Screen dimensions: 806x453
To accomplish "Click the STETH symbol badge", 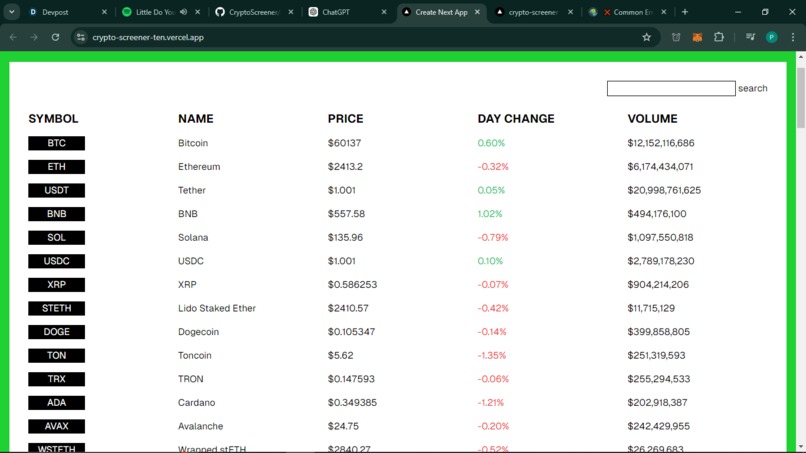I will click(x=57, y=309).
